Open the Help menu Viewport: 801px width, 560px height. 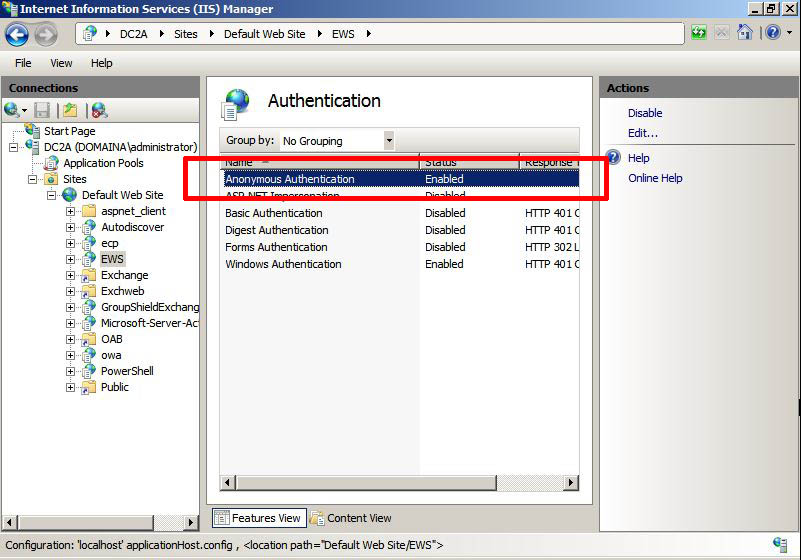[101, 63]
